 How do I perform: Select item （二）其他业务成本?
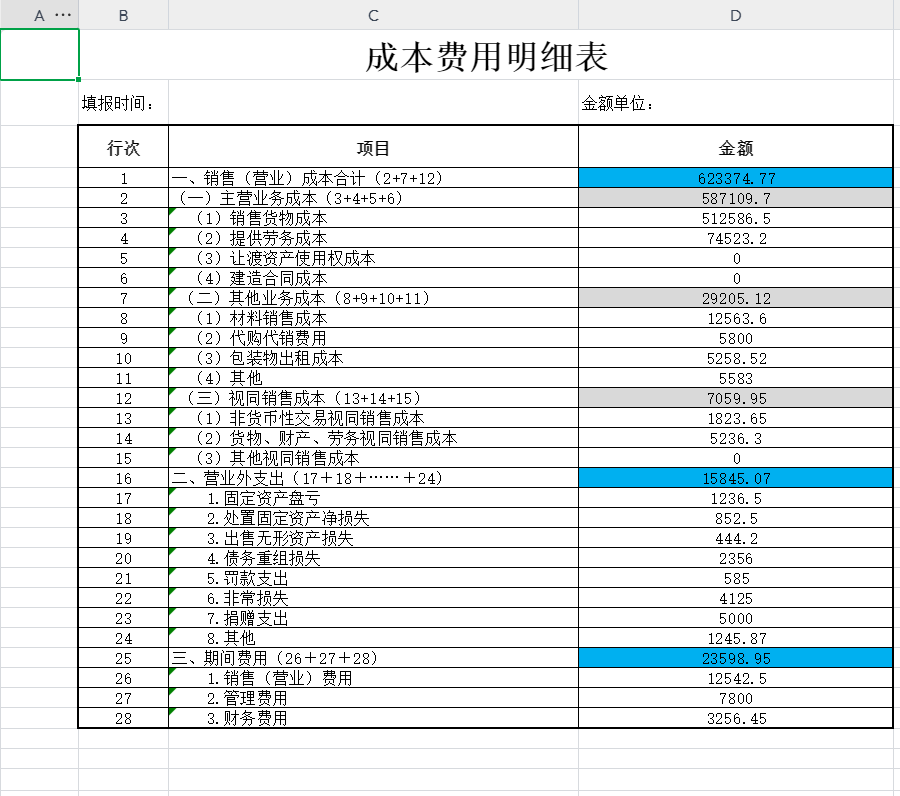[373, 298]
